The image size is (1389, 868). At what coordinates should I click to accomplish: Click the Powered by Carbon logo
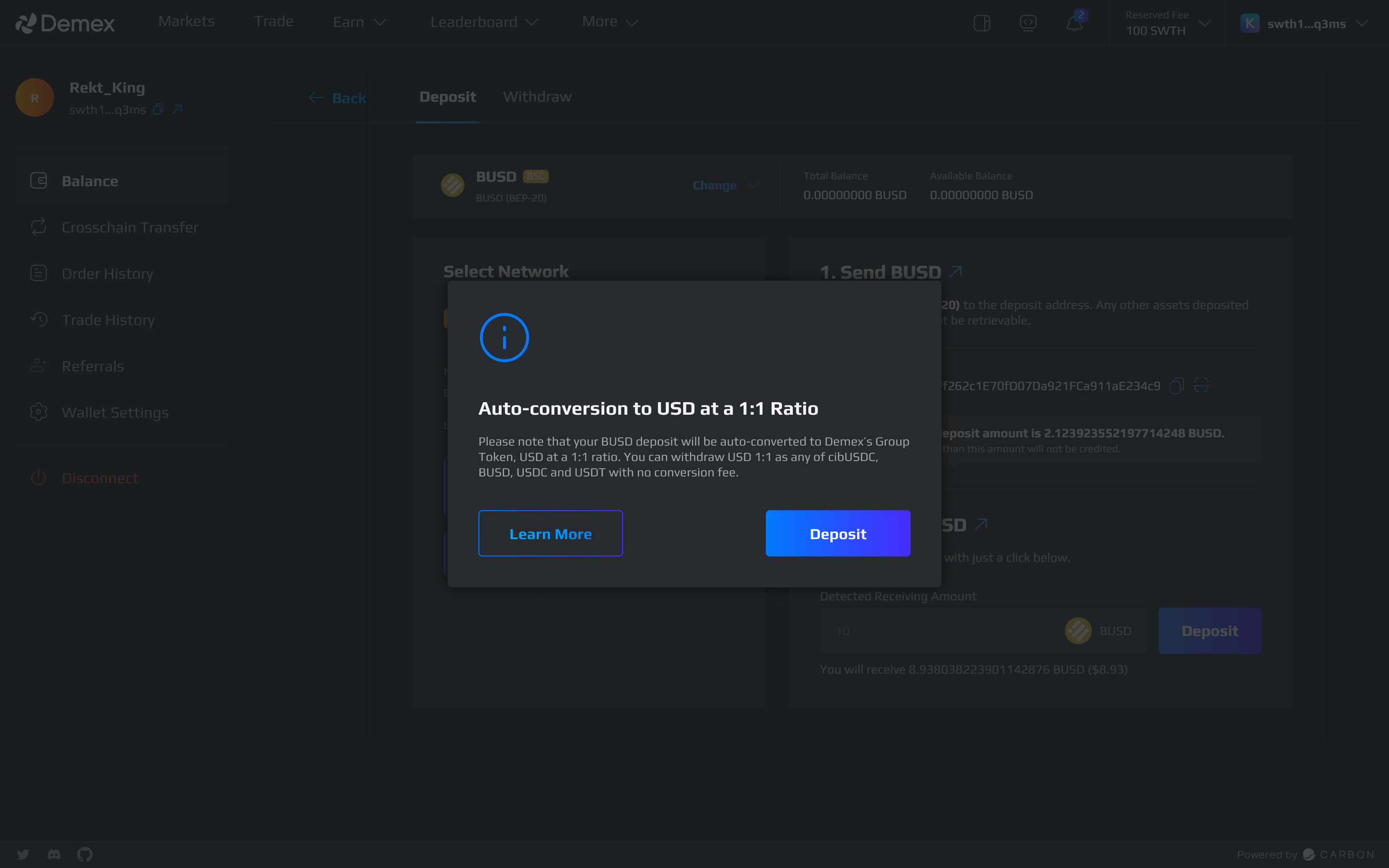pyautogui.click(x=1307, y=854)
